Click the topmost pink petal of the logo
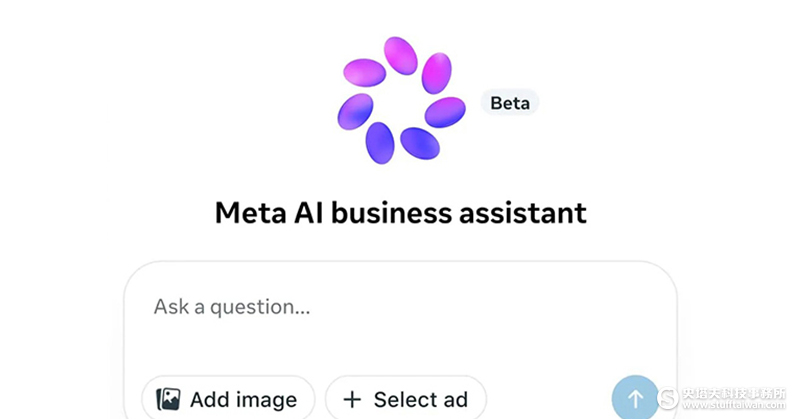 click(401, 55)
